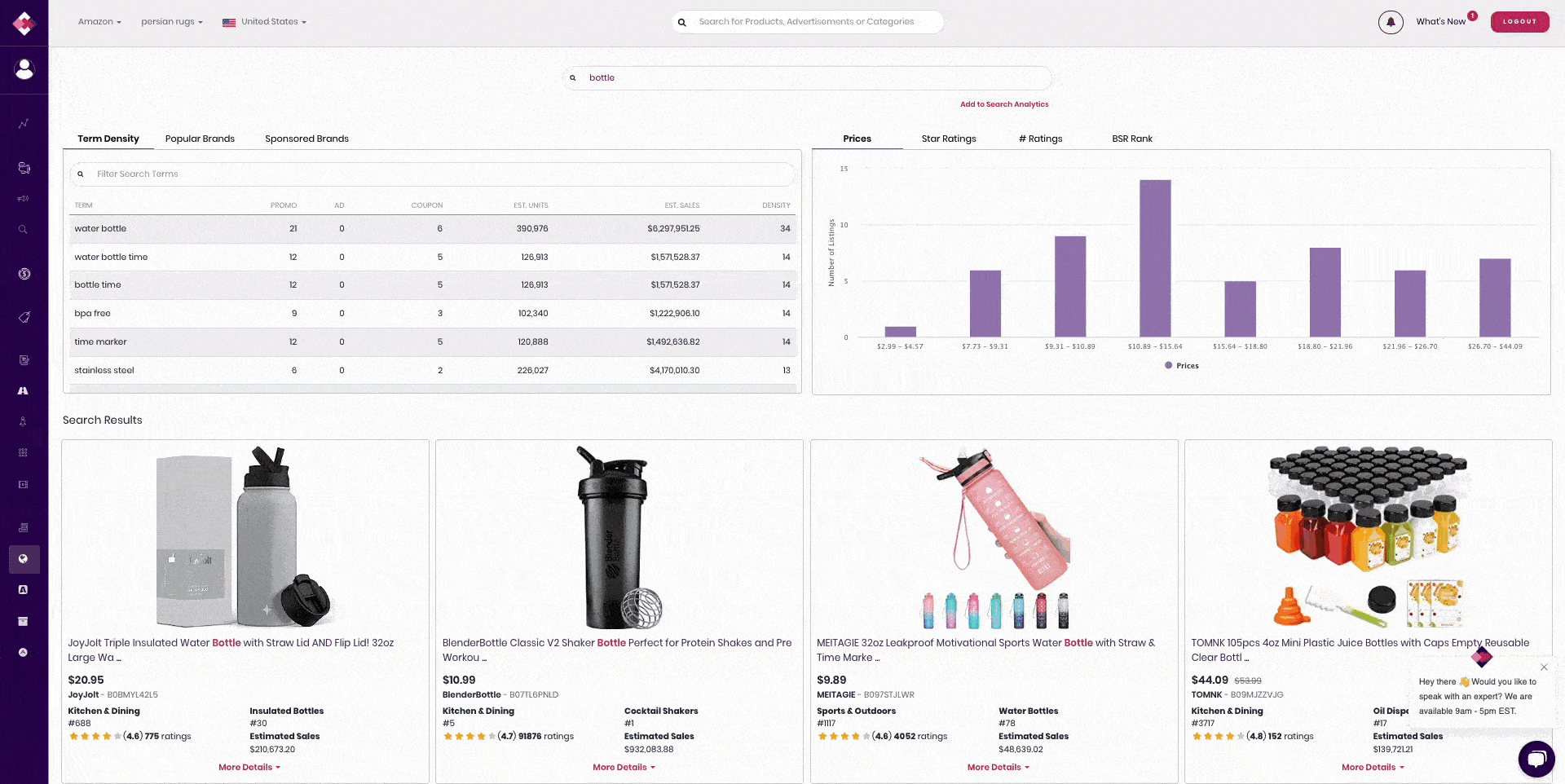
Task: Click the pink MEITAGIE bottle product image
Action: click(994, 538)
